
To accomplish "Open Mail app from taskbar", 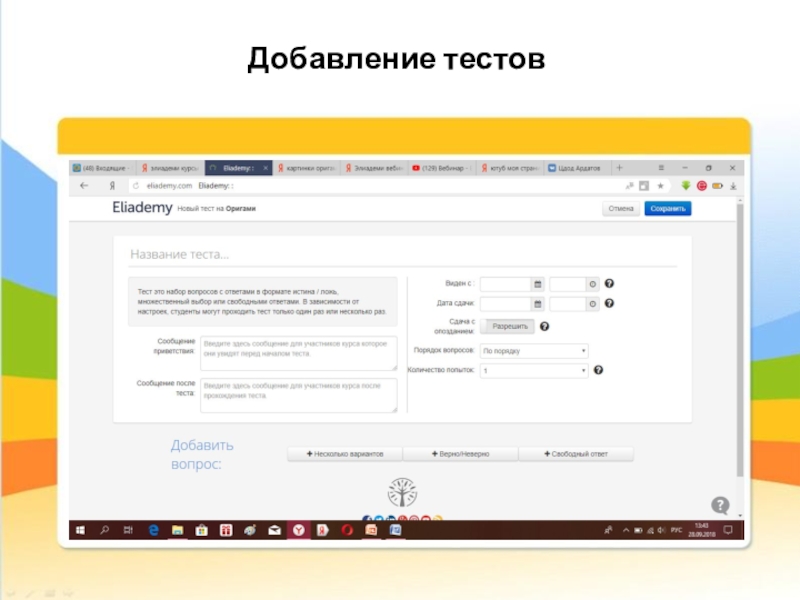I will (x=274, y=530).
